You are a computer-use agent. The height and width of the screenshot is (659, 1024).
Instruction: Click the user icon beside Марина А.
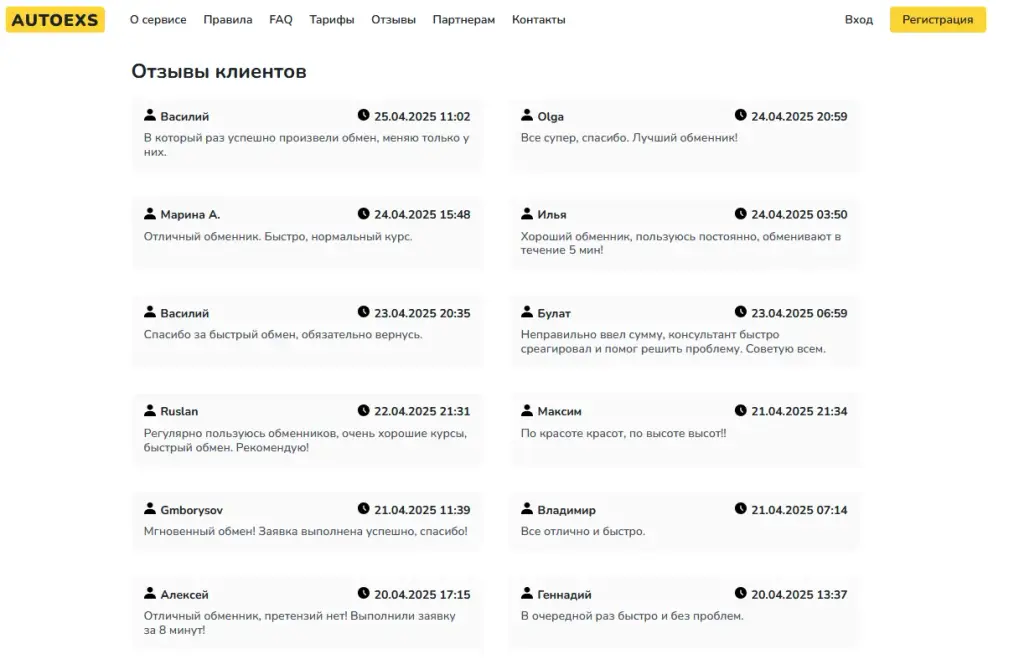click(150, 214)
